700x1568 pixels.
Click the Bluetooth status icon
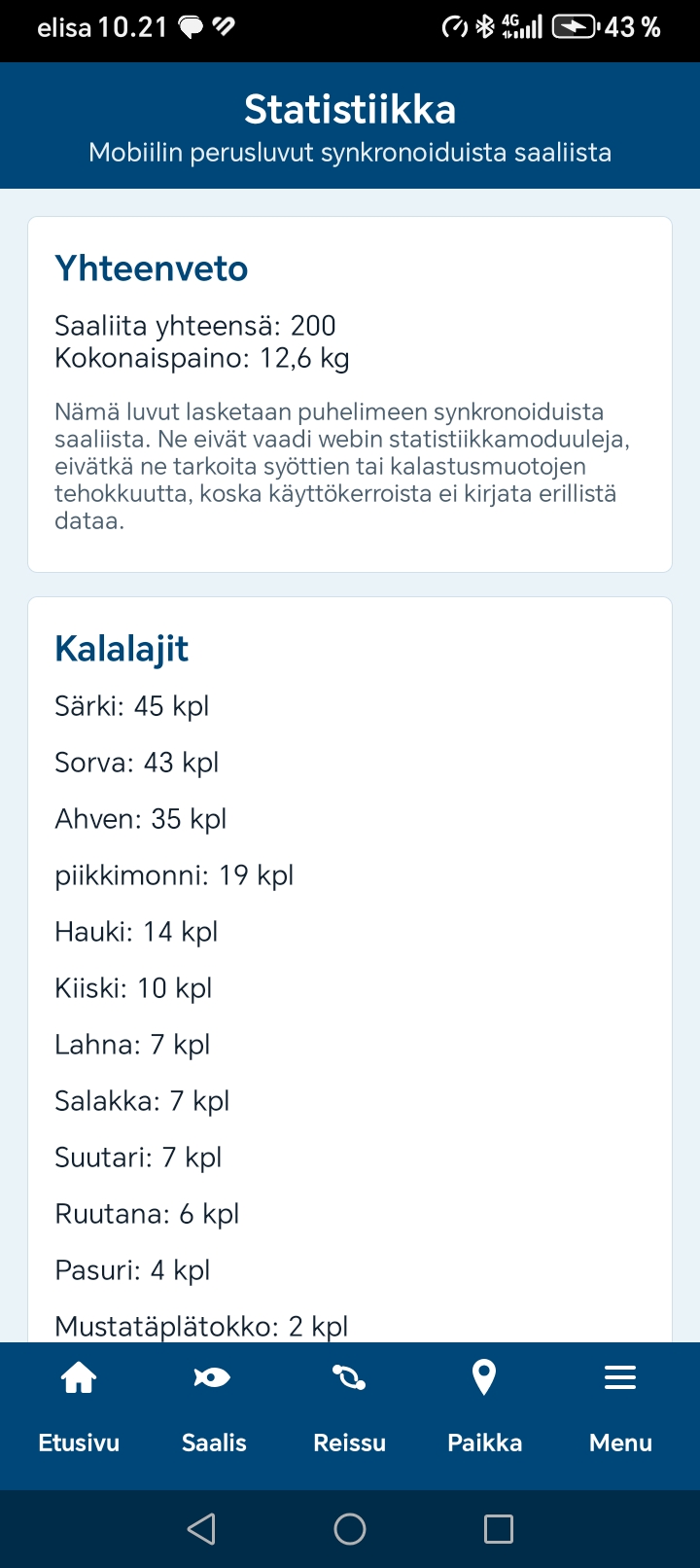pos(485,27)
